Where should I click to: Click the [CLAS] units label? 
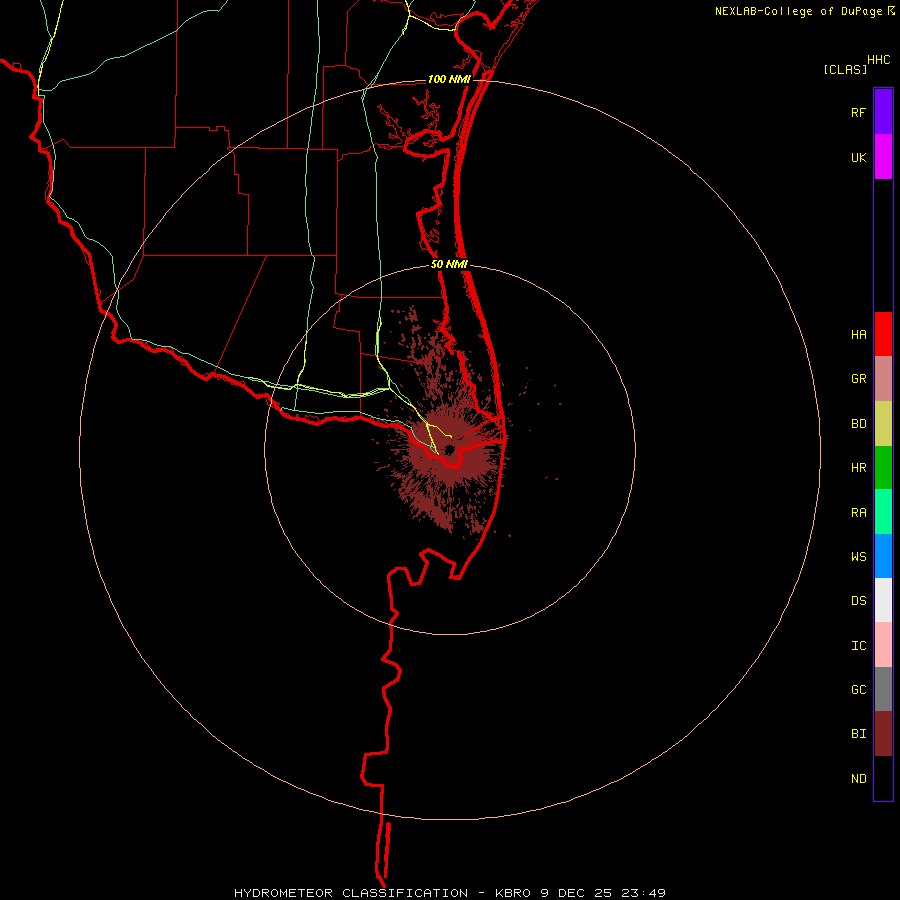[845, 69]
